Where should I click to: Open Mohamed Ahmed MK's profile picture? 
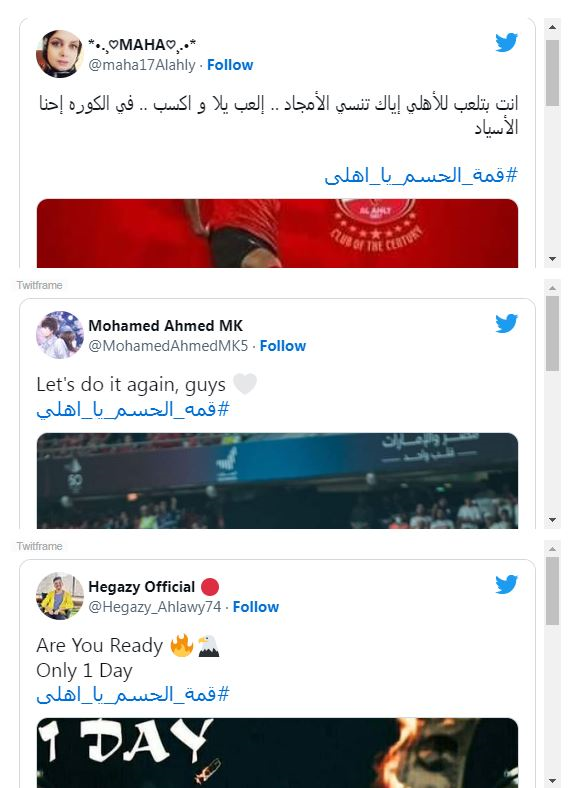[x=60, y=335]
